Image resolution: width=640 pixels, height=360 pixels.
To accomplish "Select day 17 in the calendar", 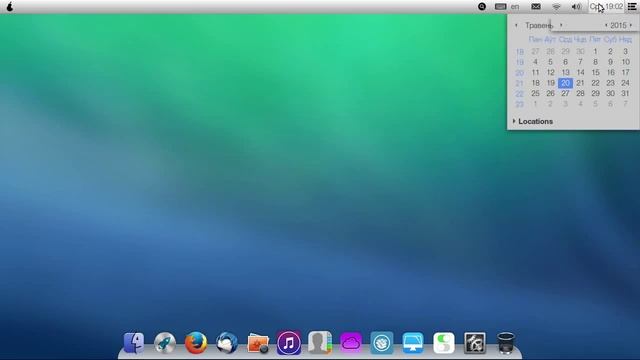I will click(x=625, y=72).
